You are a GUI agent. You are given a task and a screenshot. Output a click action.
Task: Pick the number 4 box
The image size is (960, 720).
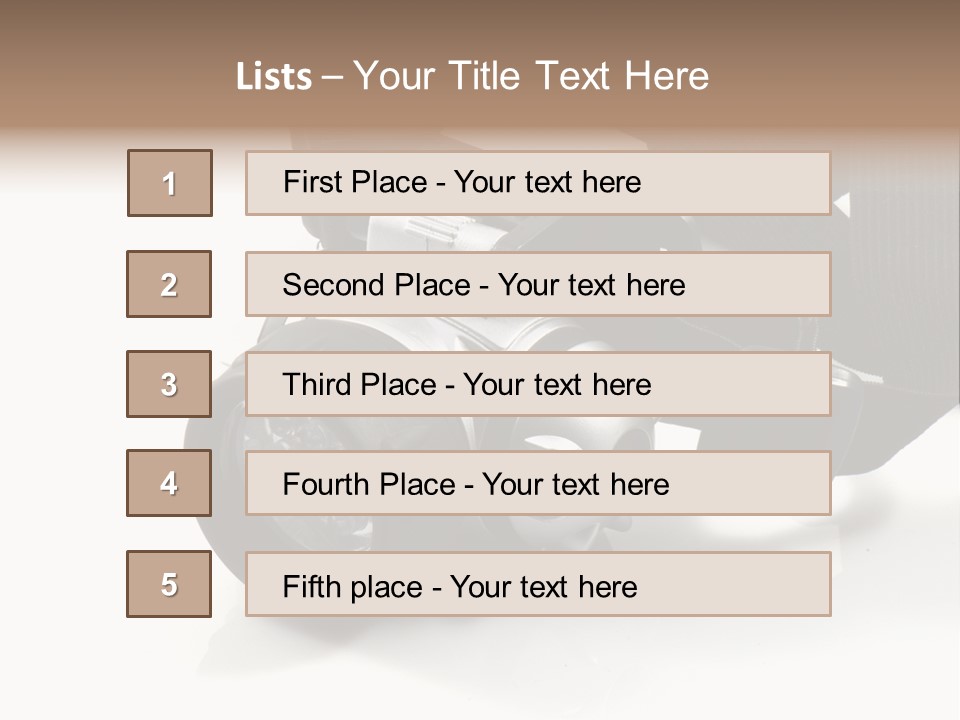(x=169, y=483)
